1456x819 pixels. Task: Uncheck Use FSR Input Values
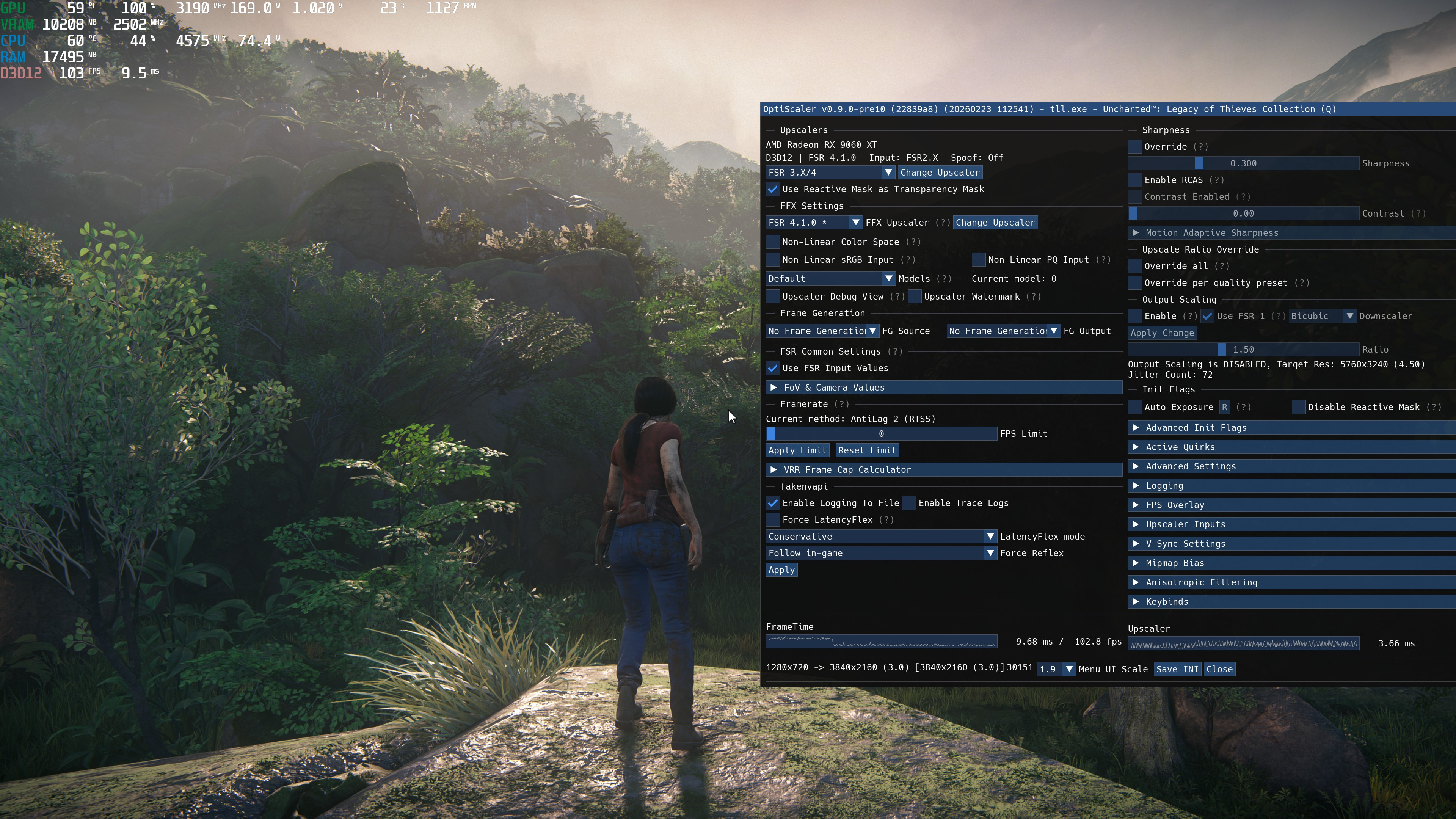(x=773, y=369)
